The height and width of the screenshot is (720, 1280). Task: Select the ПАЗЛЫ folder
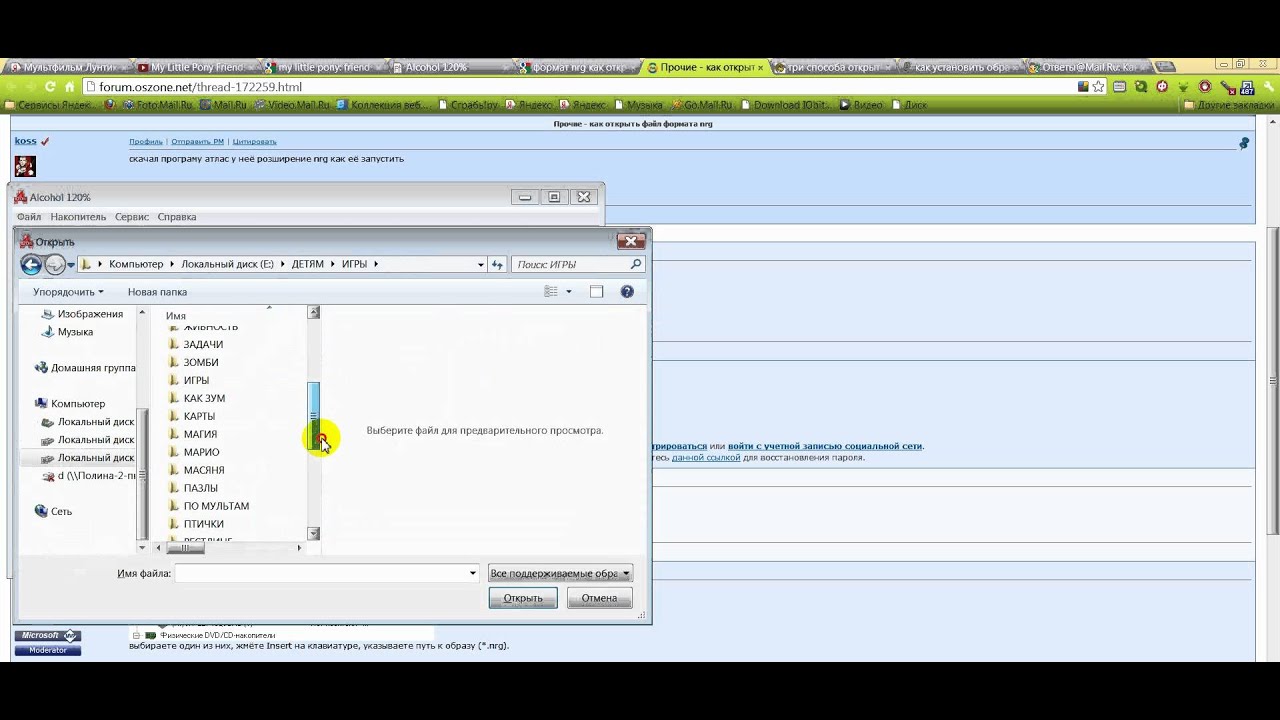point(192,489)
